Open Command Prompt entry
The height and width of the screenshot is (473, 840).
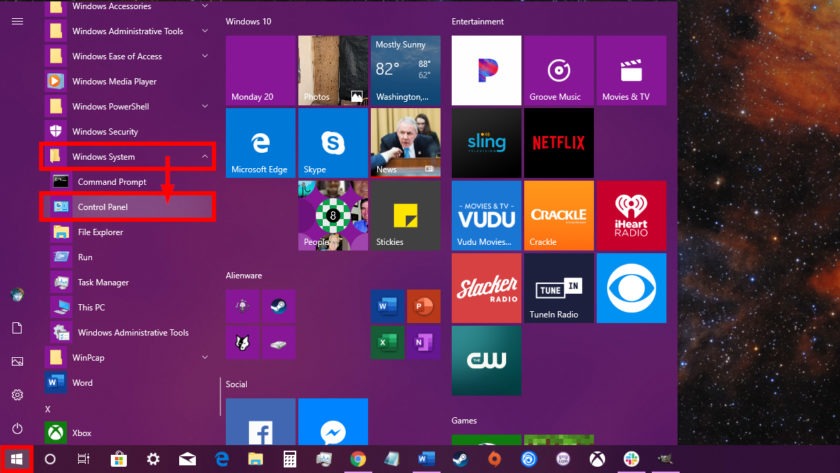pos(127,182)
